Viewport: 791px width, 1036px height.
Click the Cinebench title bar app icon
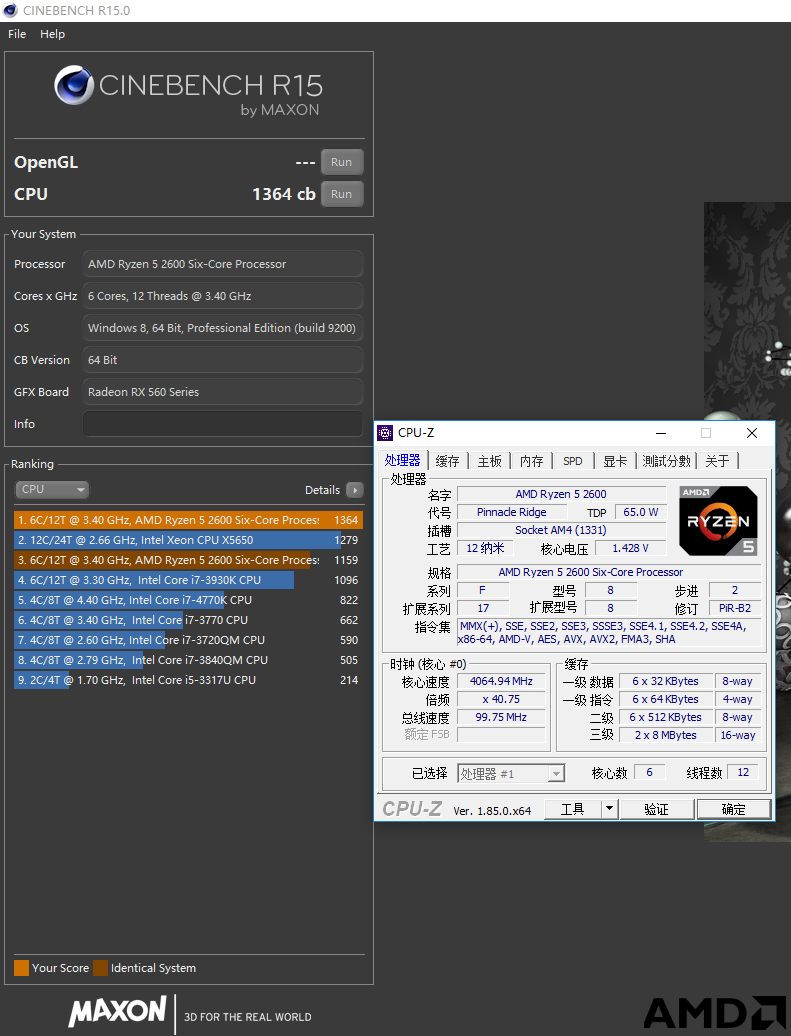tap(10, 11)
